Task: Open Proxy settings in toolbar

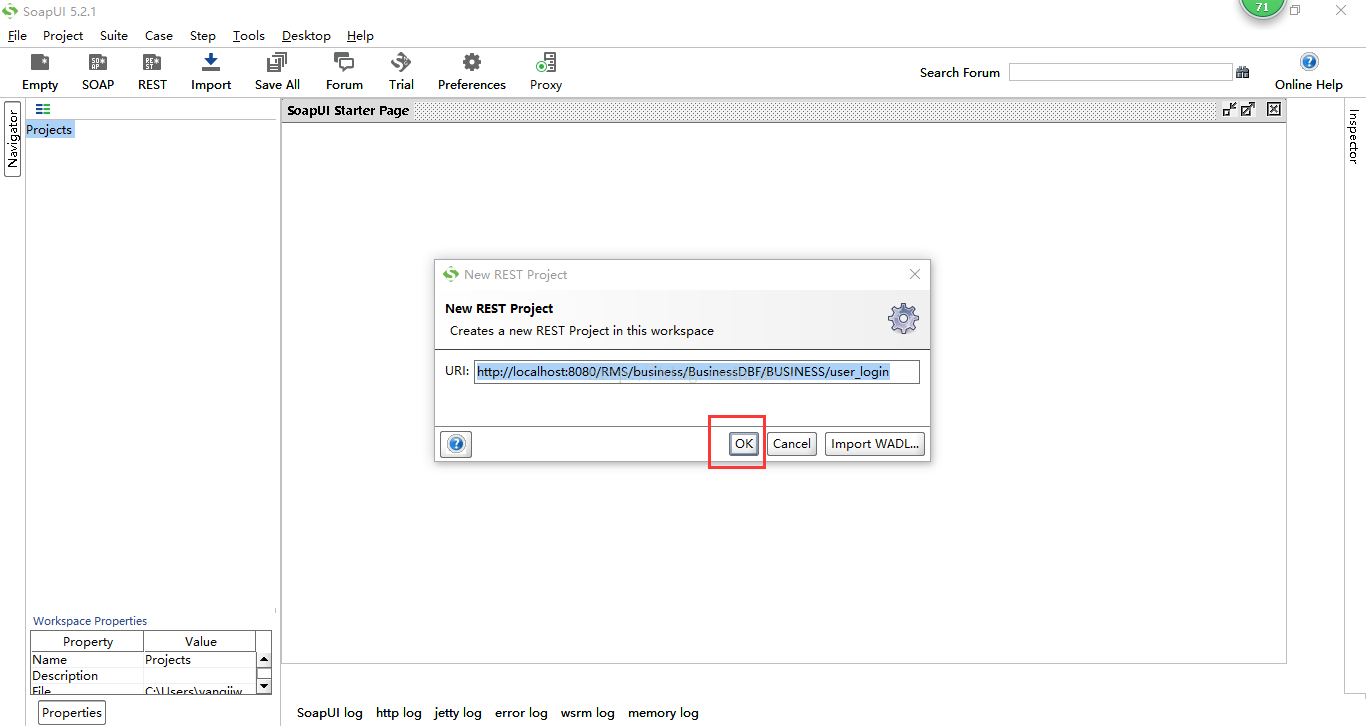Action: pyautogui.click(x=546, y=72)
